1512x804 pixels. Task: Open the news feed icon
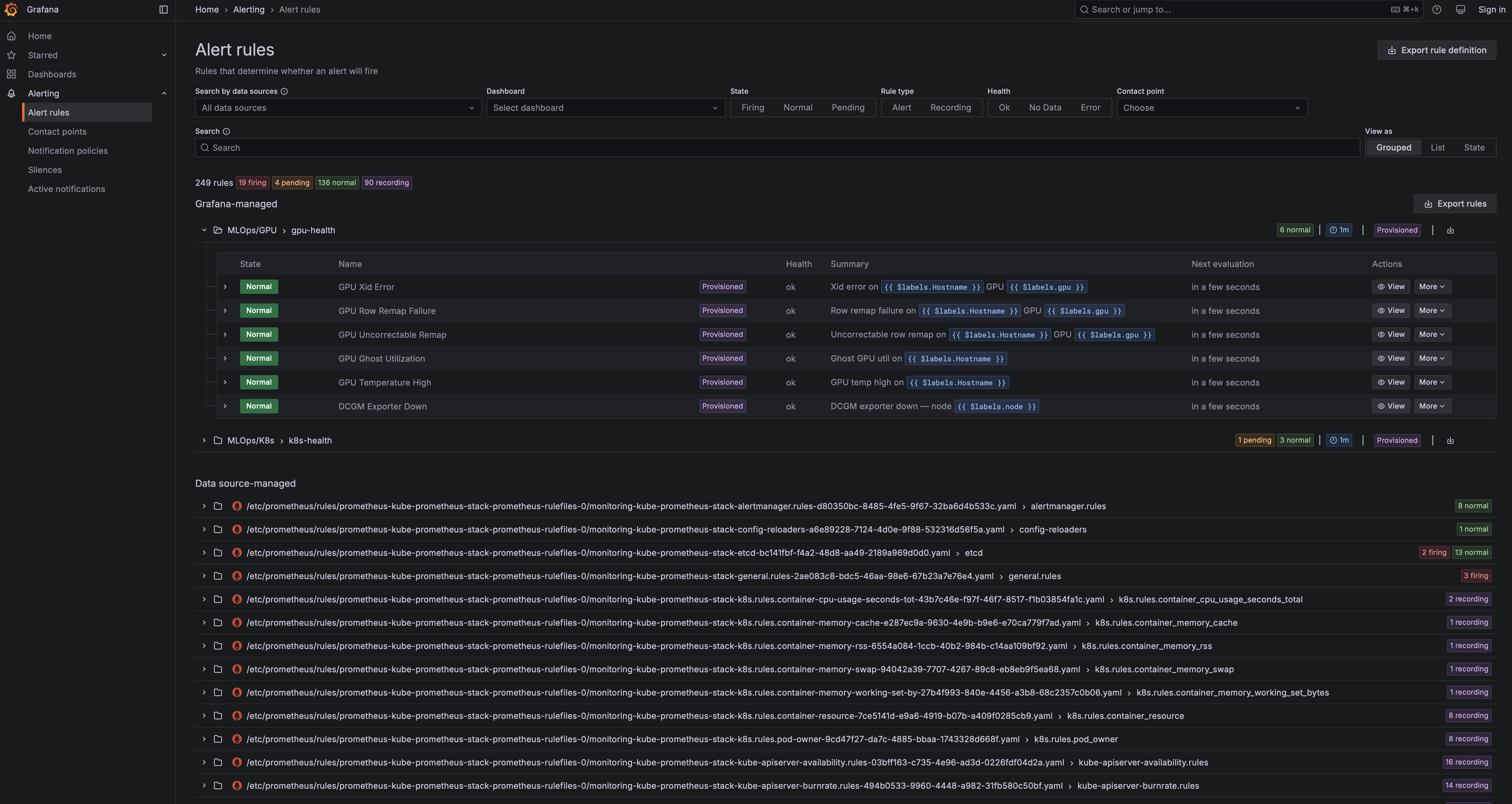[1460, 9]
